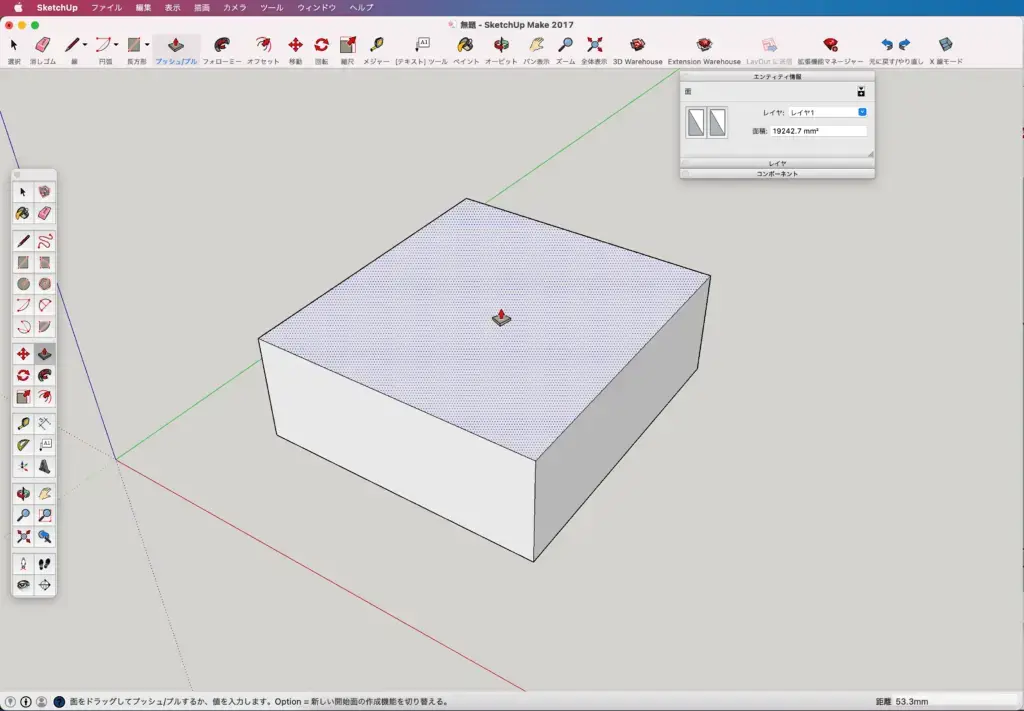Open the 円弧 arc tool dropdown arrow
This screenshot has width=1024, height=711.
click(x=116, y=45)
